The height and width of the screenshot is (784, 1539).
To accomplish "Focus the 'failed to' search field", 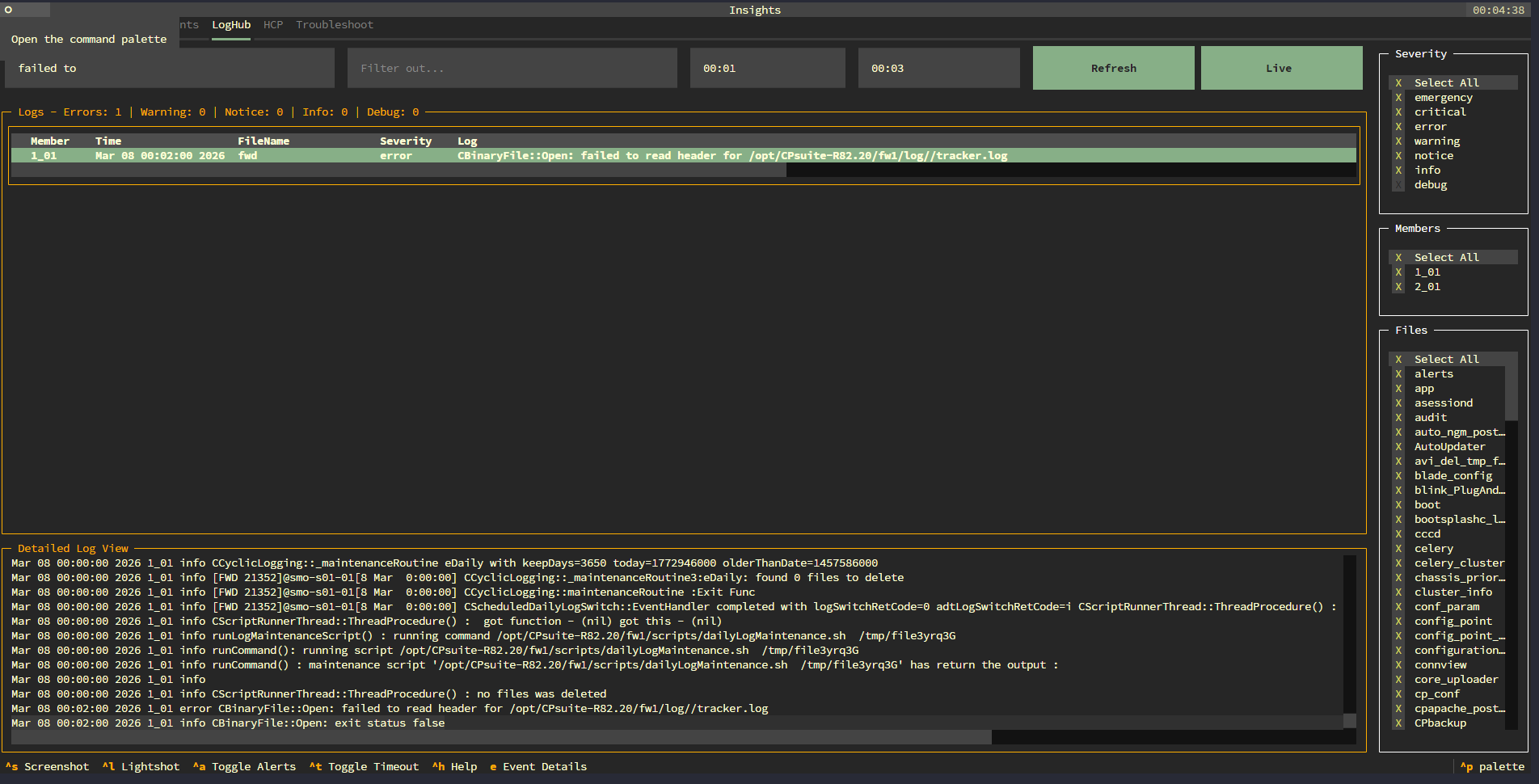I will (170, 68).
